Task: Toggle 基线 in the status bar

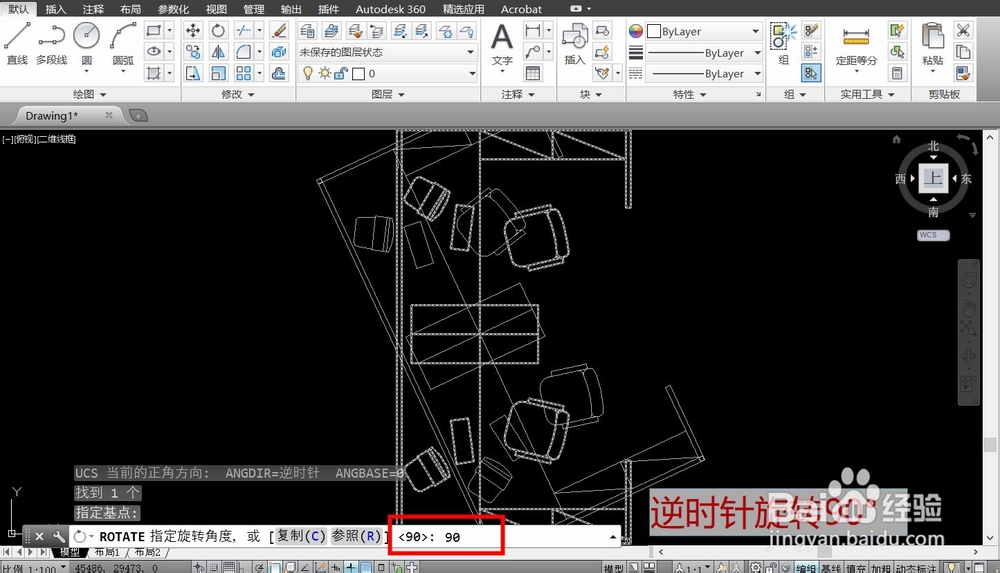Action: tap(830, 567)
